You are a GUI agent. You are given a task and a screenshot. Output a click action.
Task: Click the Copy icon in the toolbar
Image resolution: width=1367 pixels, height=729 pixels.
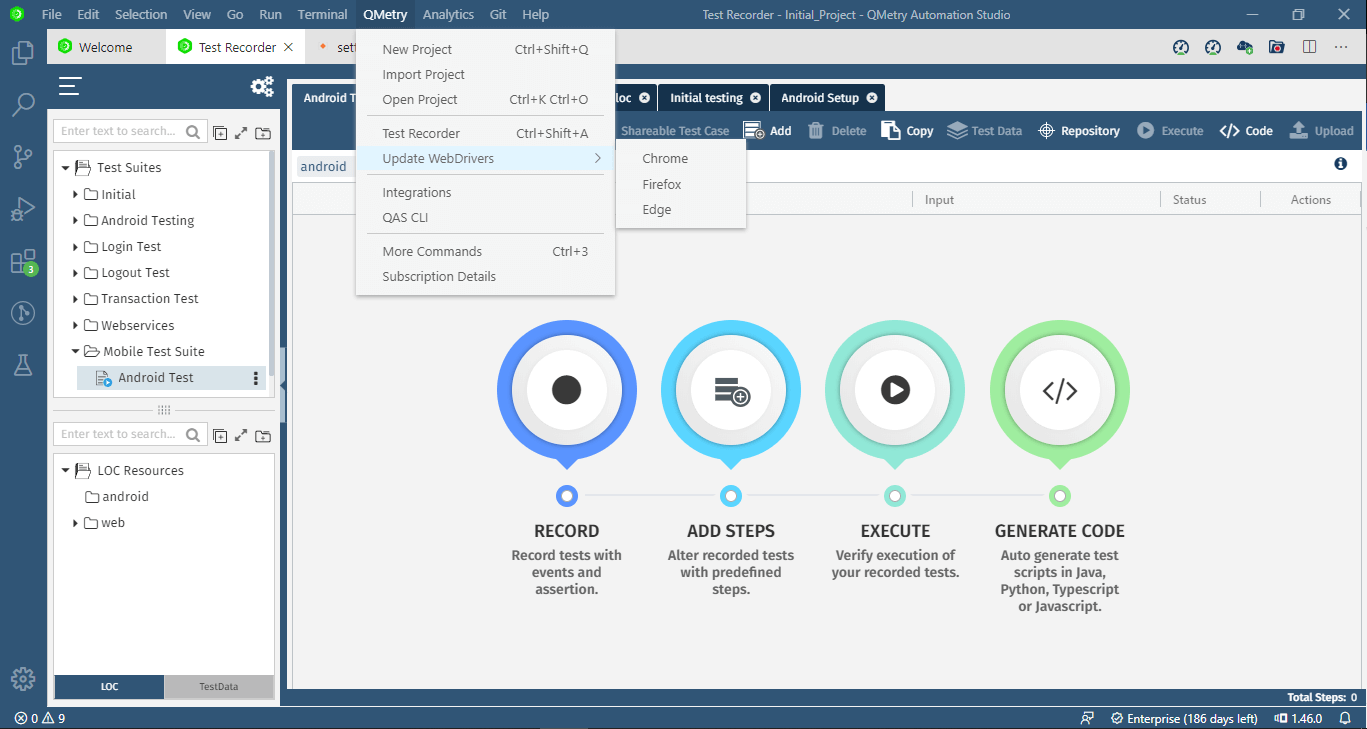tap(906, 130)
